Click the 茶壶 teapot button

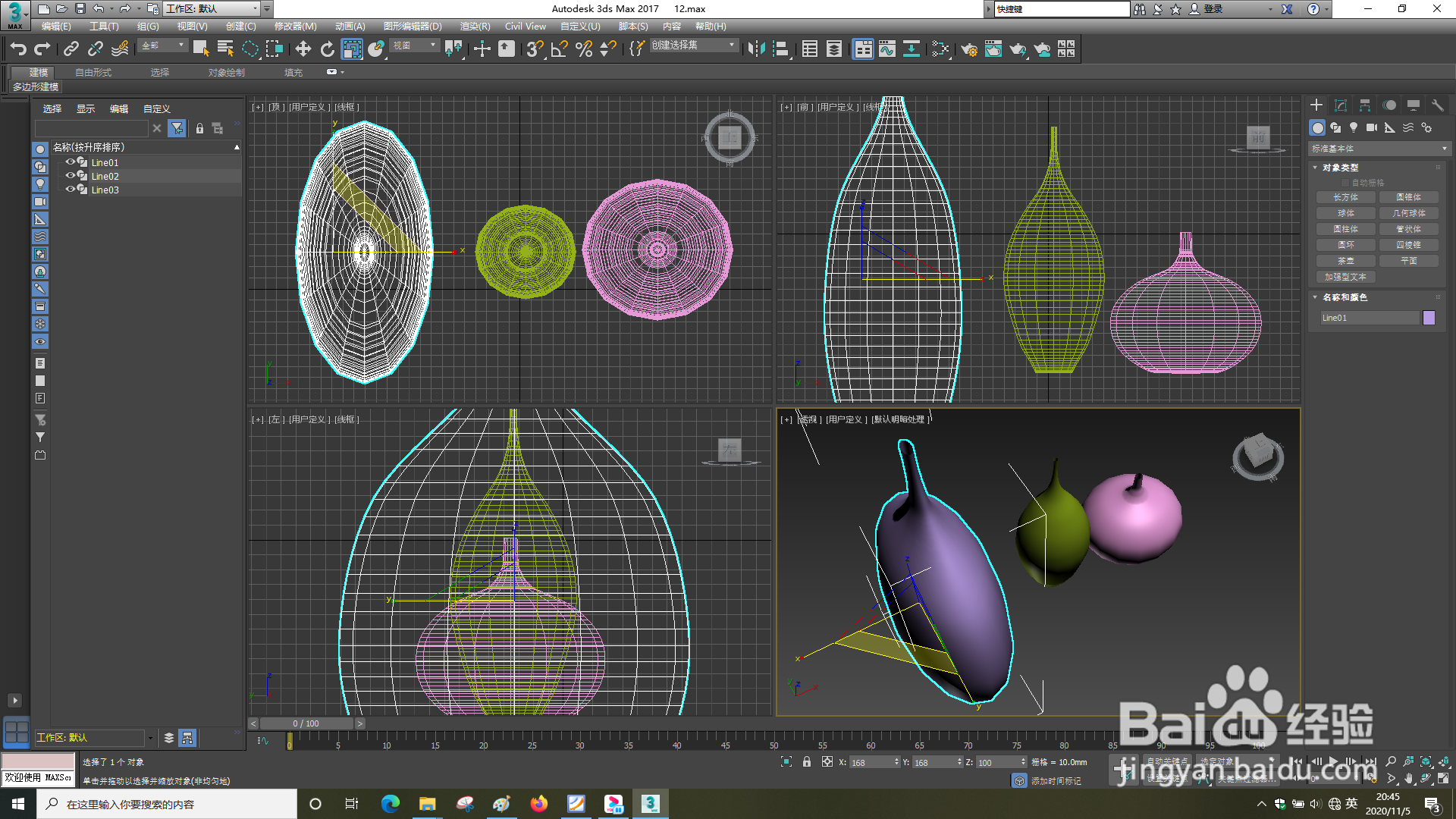coord(1345,261)
